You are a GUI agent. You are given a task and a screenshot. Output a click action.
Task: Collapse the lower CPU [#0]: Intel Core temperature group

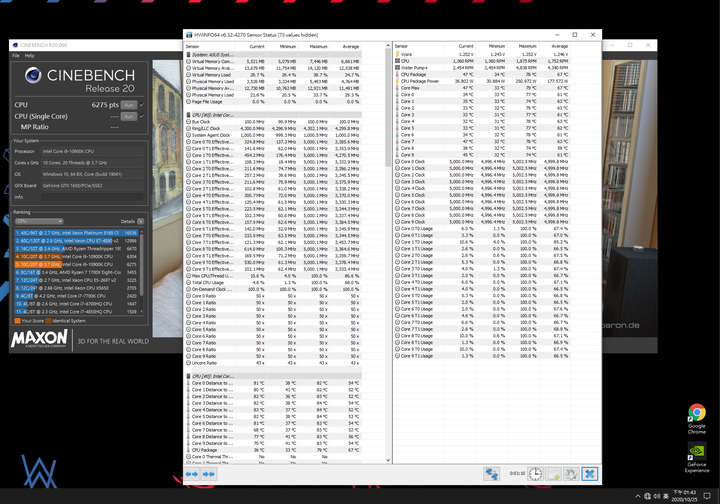pyautogui.click(x=273, y=376)
